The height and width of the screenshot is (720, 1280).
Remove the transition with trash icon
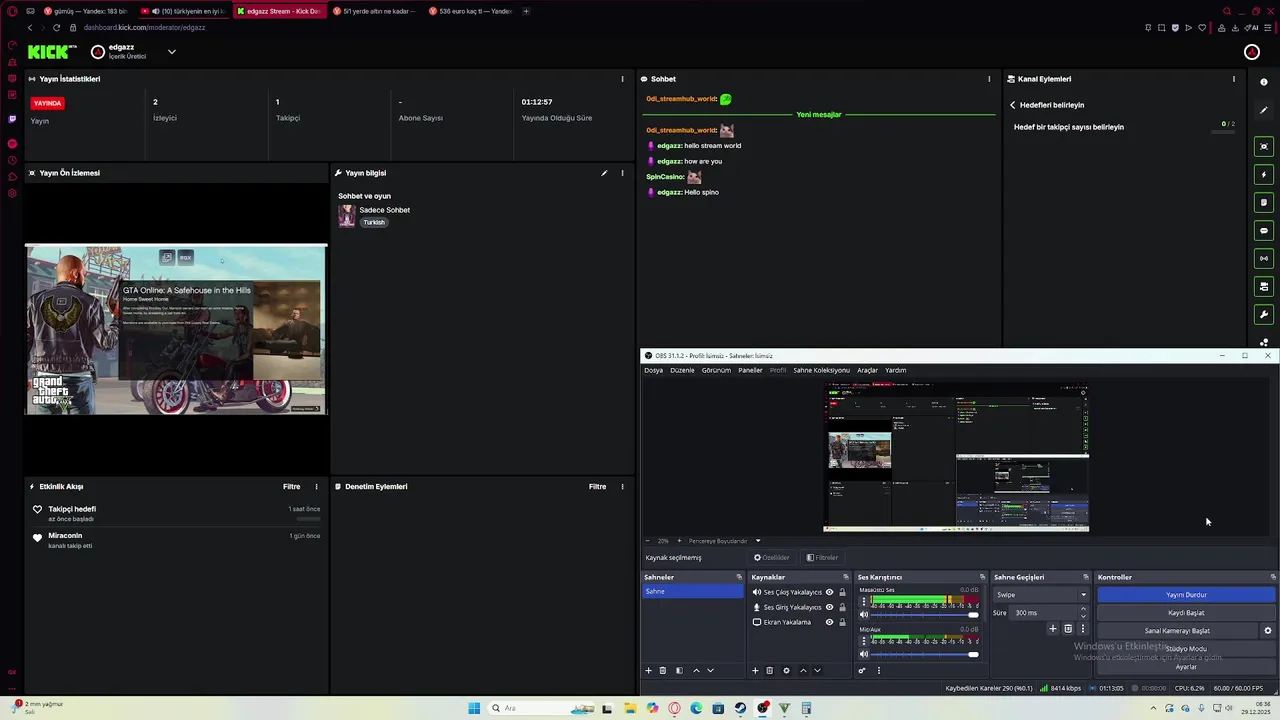[x=1068, y=629]
